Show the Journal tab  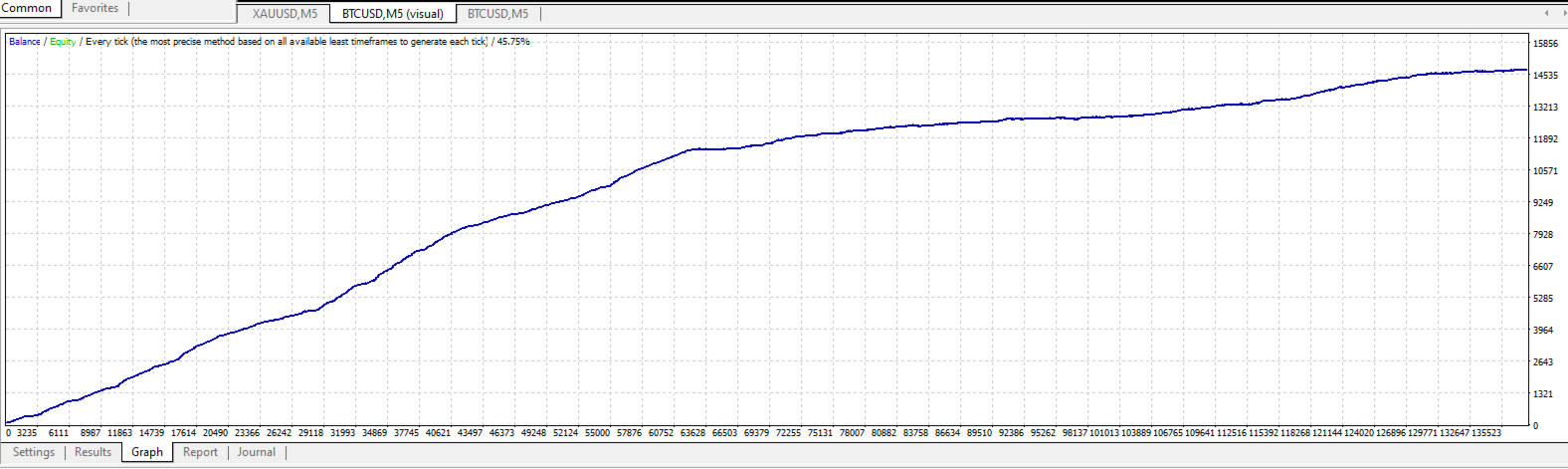coord(257,452)
